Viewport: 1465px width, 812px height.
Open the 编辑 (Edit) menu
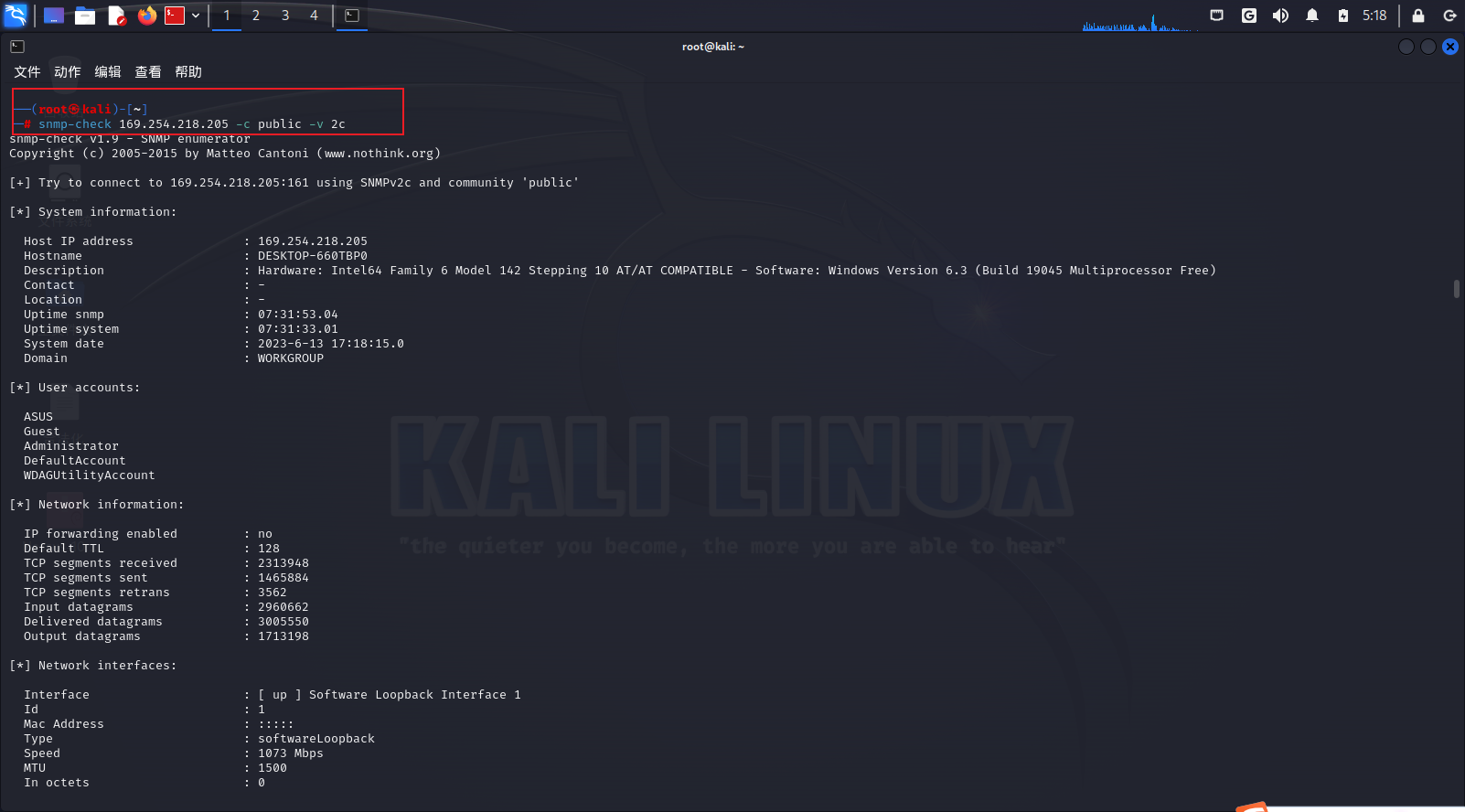(x=108, y=72)
